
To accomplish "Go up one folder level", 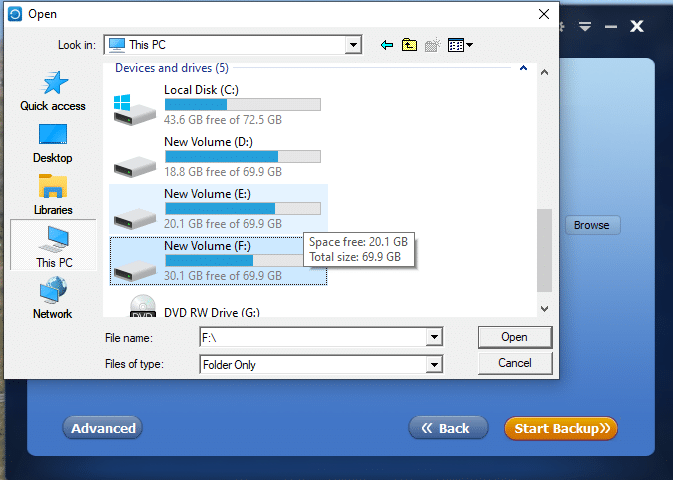I will click(x=410, y=45).
